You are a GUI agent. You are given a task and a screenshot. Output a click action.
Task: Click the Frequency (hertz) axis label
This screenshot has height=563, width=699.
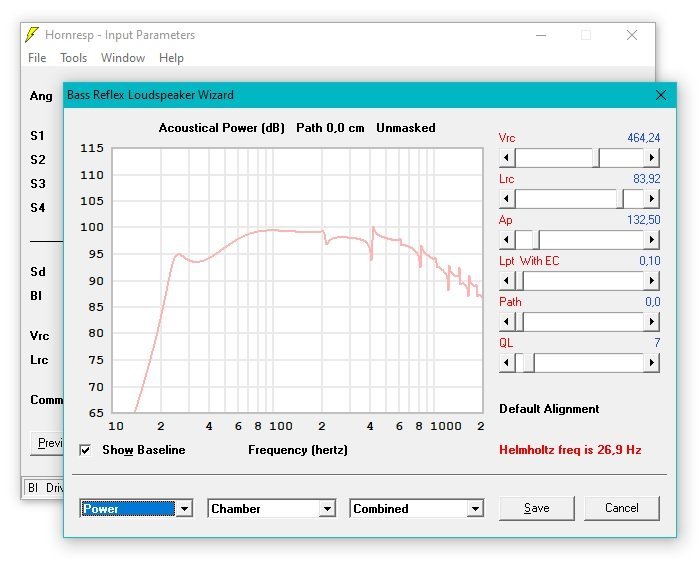coord(298,450)
